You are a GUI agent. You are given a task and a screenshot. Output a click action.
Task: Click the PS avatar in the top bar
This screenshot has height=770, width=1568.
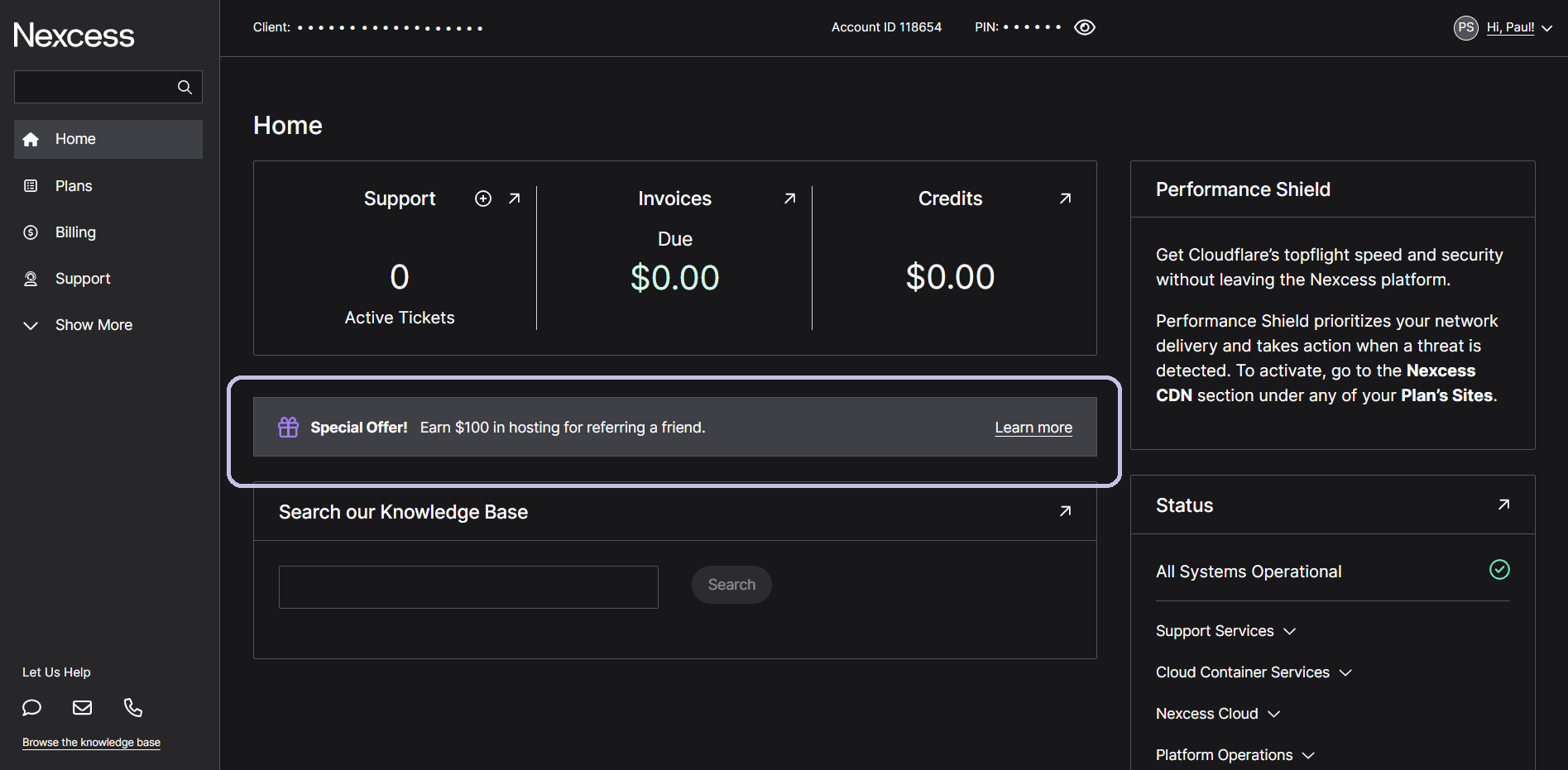coord(1465,27)
